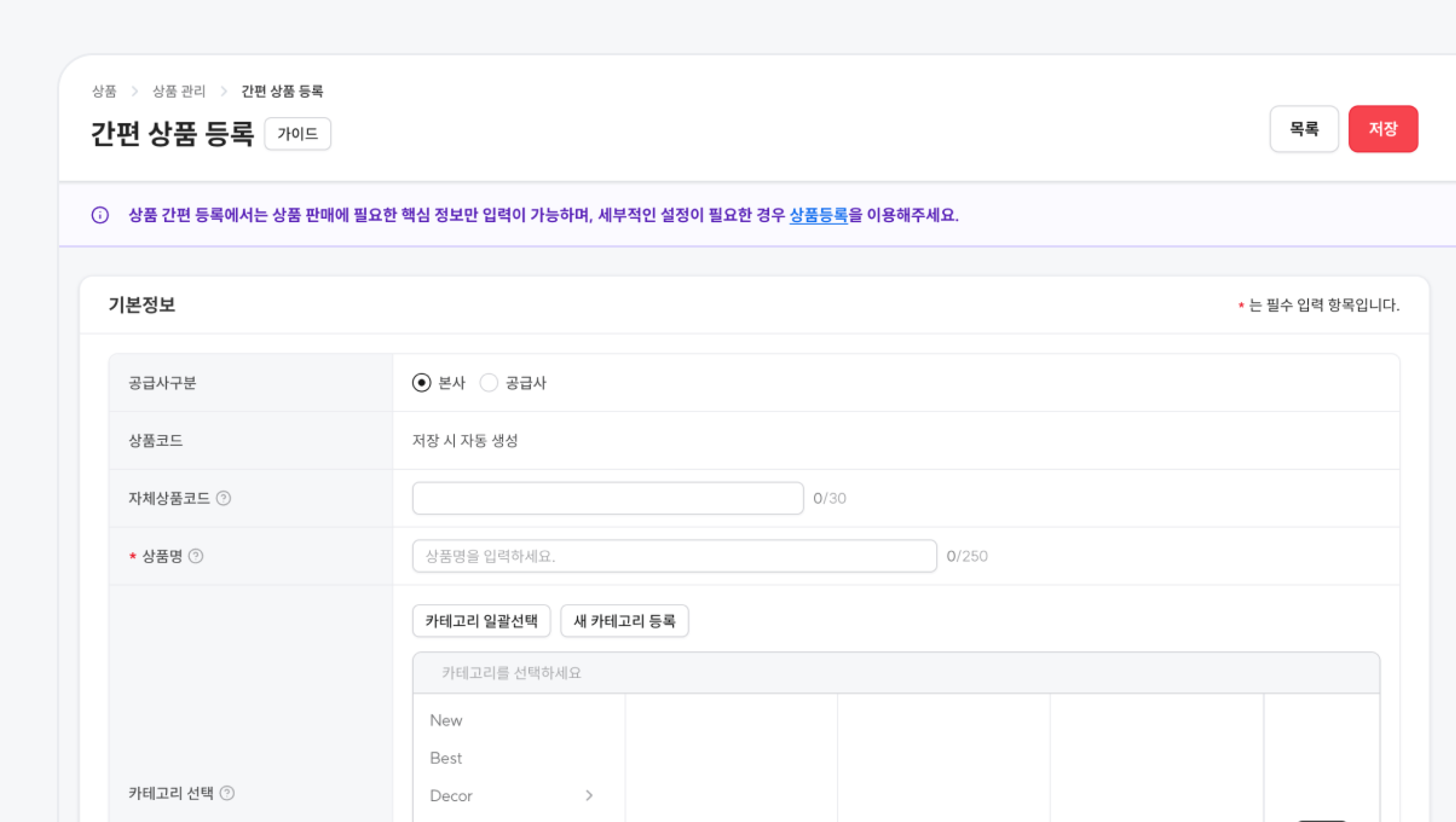Click the 0/250 character counter
The width and height of the screenshot is (1456, 822).
tap(967, 556)
